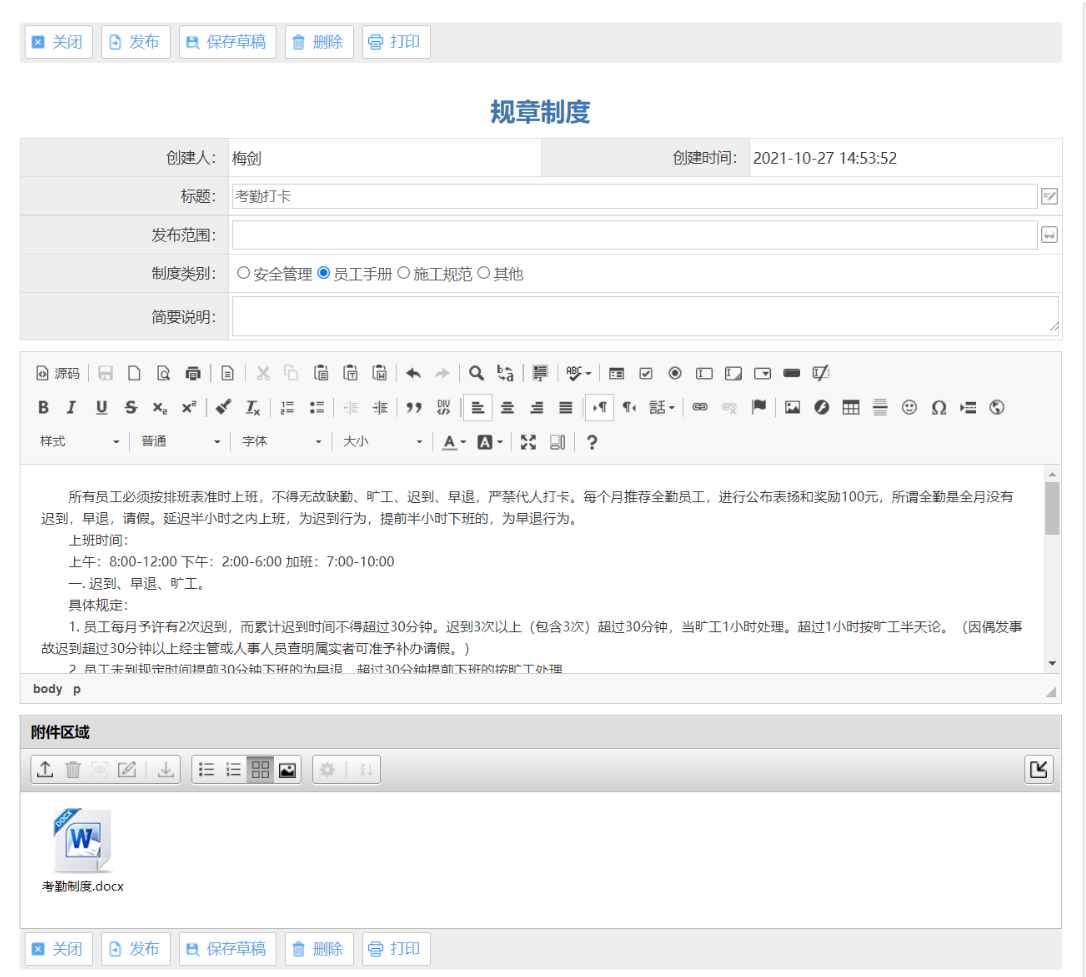Viewport: 1086px width, 977px height.
Task: Select the 其他 institution category
Action: click(484, 271)
